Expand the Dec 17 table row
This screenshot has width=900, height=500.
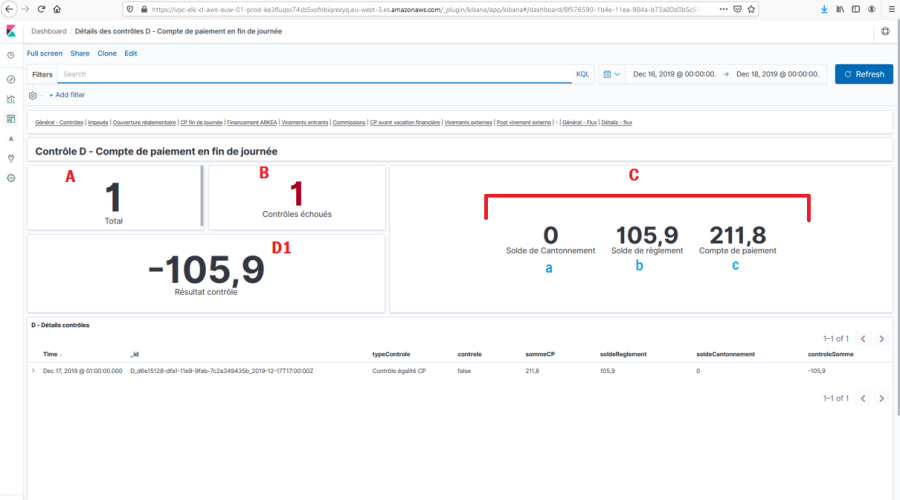(34, 371)
